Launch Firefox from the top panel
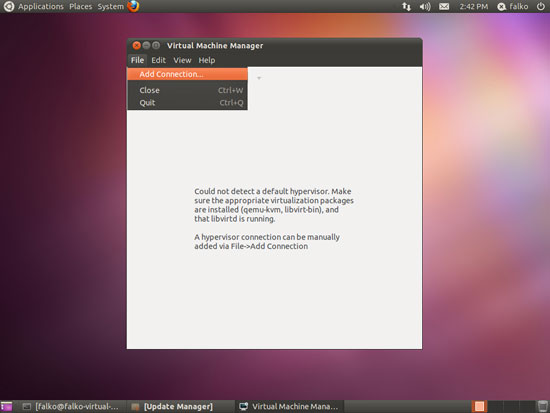 pos(133,6)
